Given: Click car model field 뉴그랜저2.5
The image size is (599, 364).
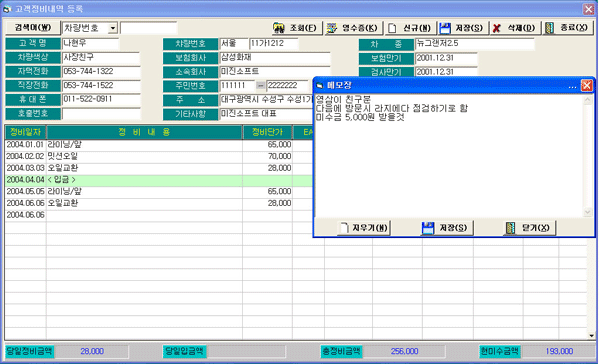Looking at the screenshot, I should pyautogui.click(x=474, y=44).
